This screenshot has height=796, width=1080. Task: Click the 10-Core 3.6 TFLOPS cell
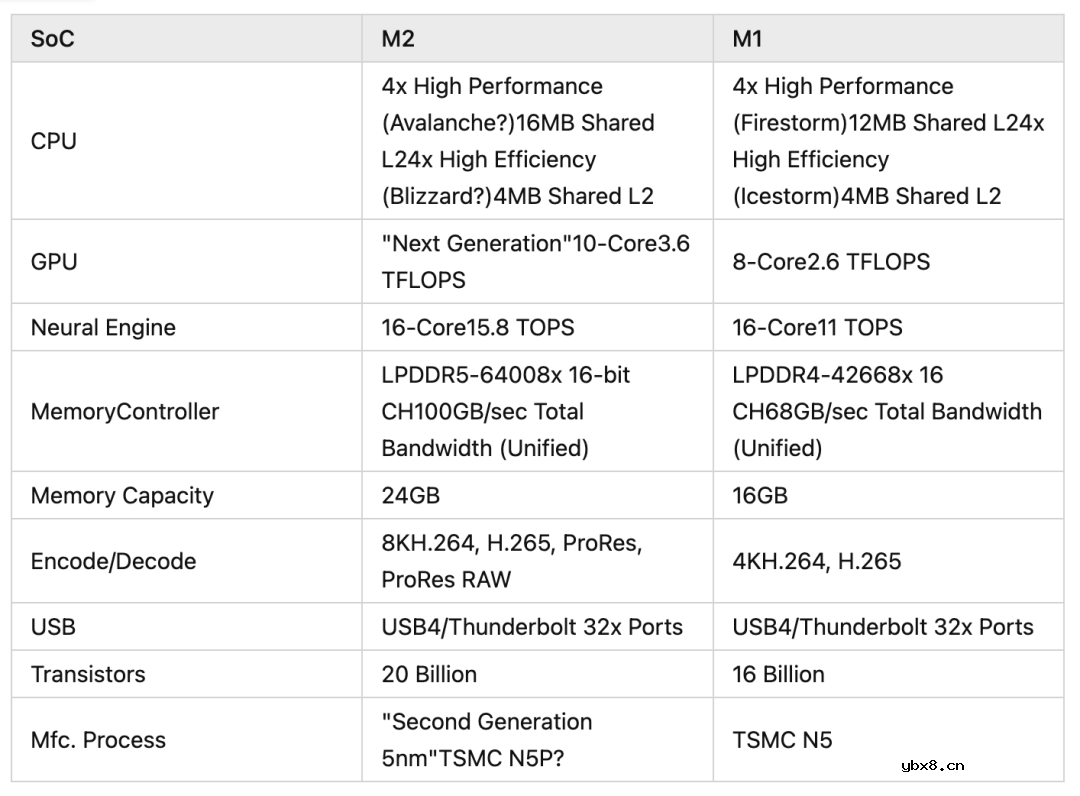535,261
